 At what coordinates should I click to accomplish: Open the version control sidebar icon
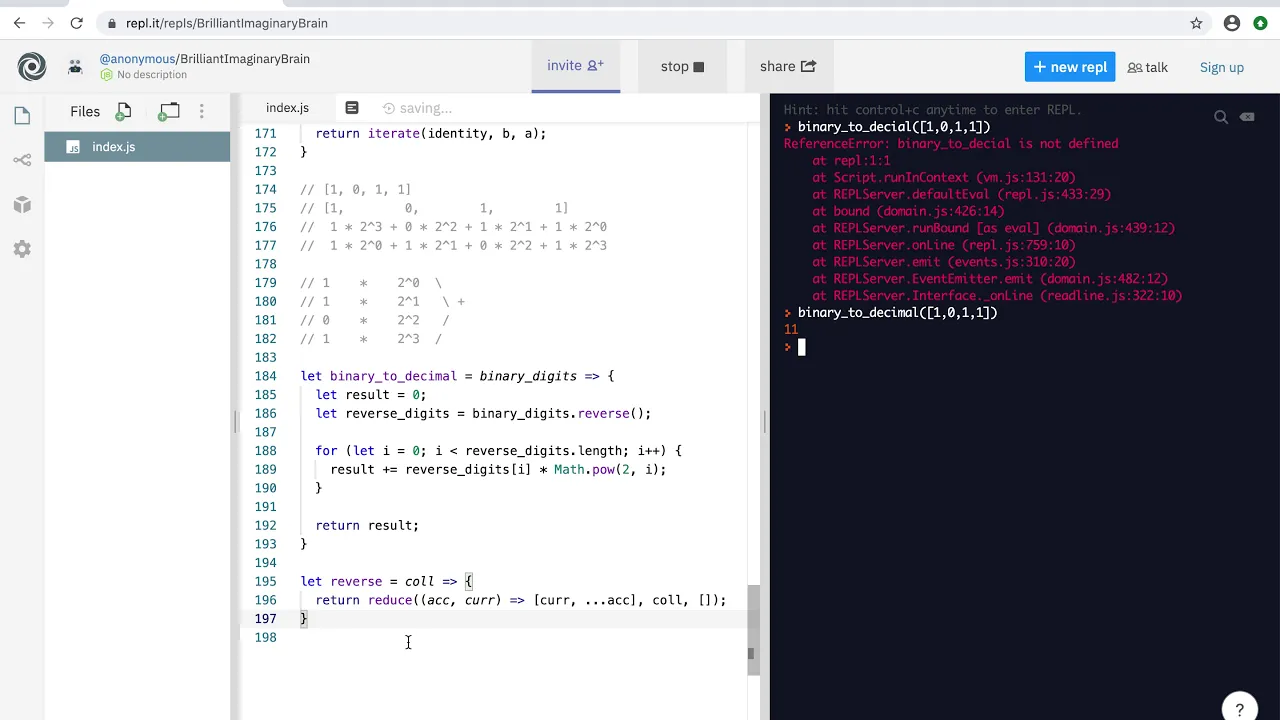tap(22, 160)
